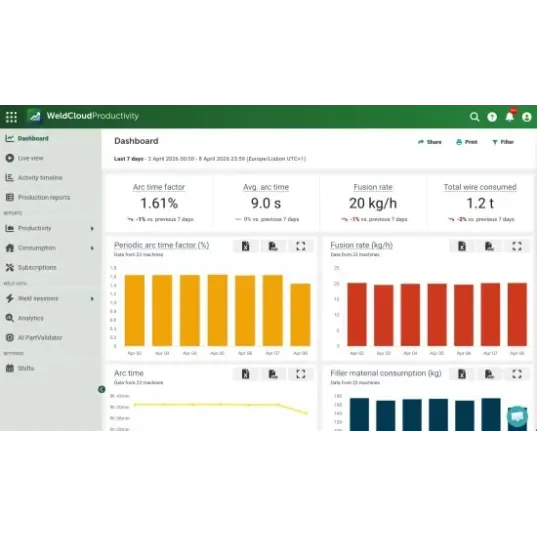Image resolution: width=537 pixels, height=537 pixels.
Task: Export Fusion rate chart to PDF
Action: pyautogui.click(x=489, y=246)
